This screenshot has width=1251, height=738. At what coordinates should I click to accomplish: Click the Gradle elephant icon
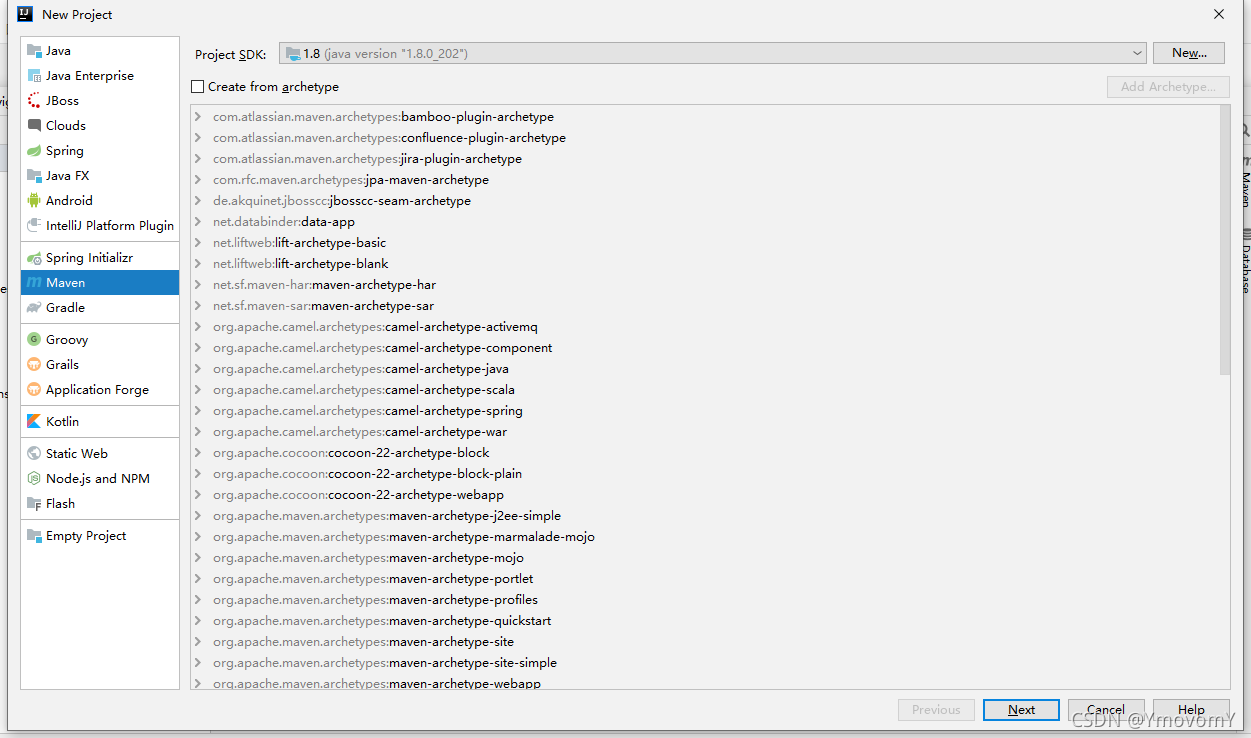point(34,308)
